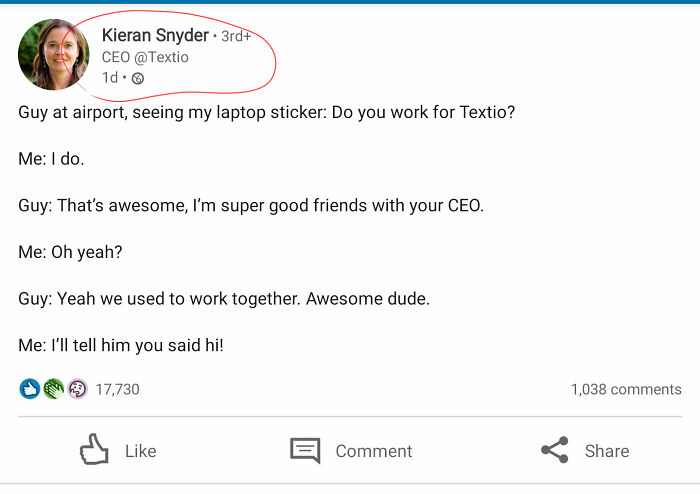Open the Kieran Snyder name link
Image resolution: width=700 pixels, height=494 pixels.
[x=155, y=35]
